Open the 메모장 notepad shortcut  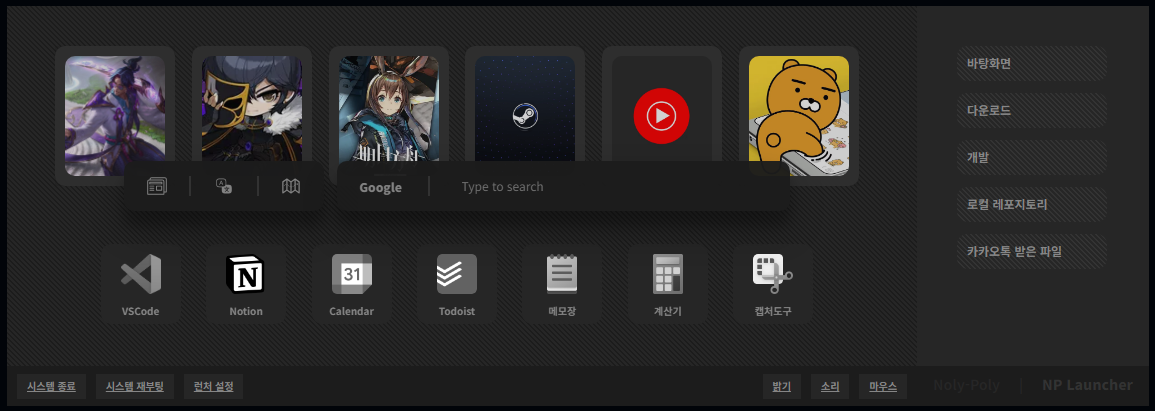562,284
